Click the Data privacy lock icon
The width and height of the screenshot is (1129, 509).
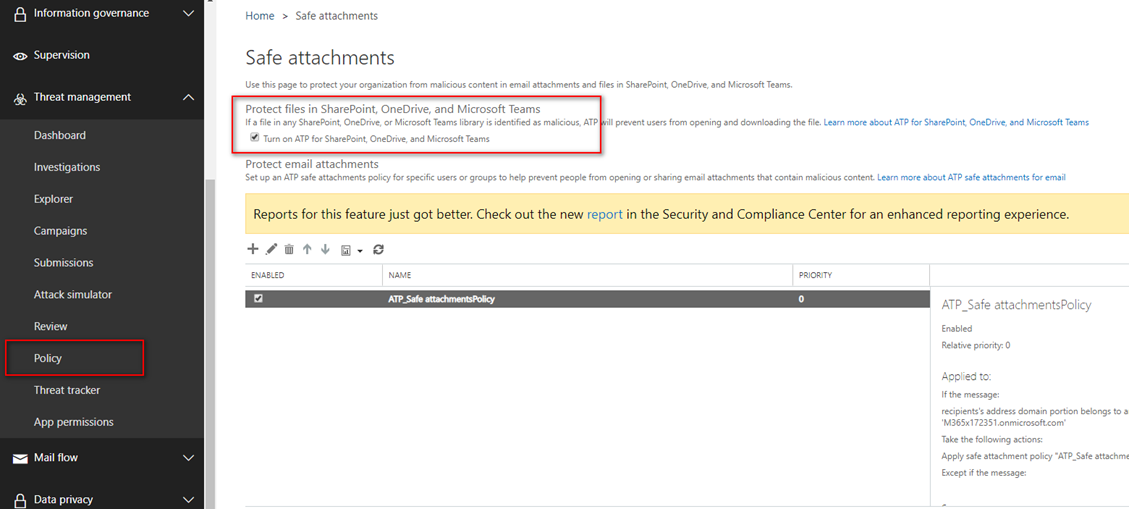tap(20, 500)
